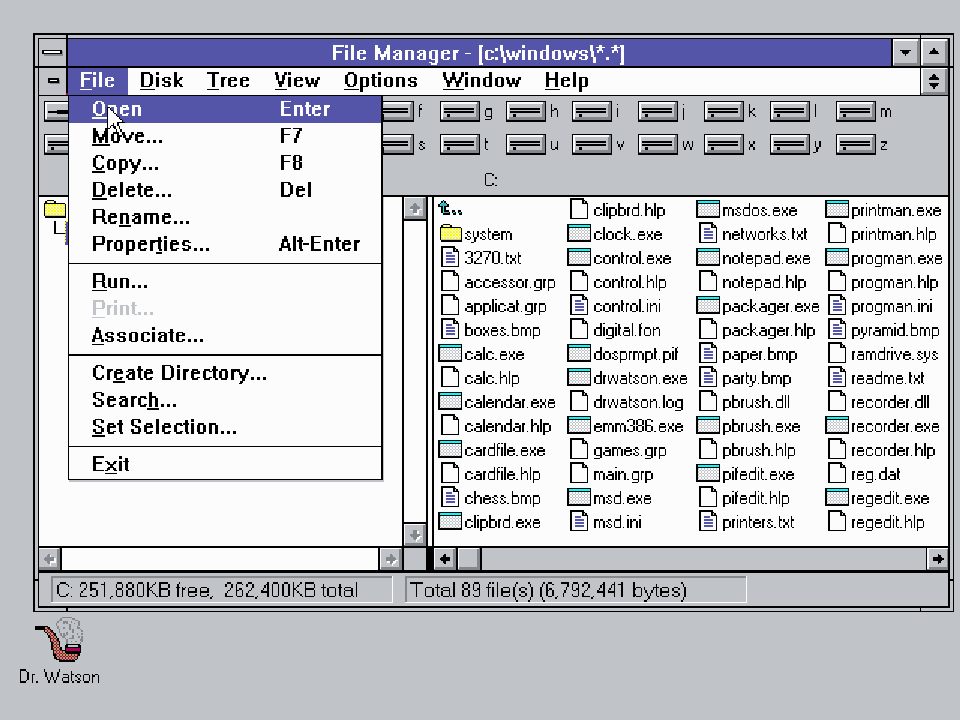The height and width of the screenshot is (720, 960).
Task: Choose Move... from File menu
Action: (x=225, y=136)
